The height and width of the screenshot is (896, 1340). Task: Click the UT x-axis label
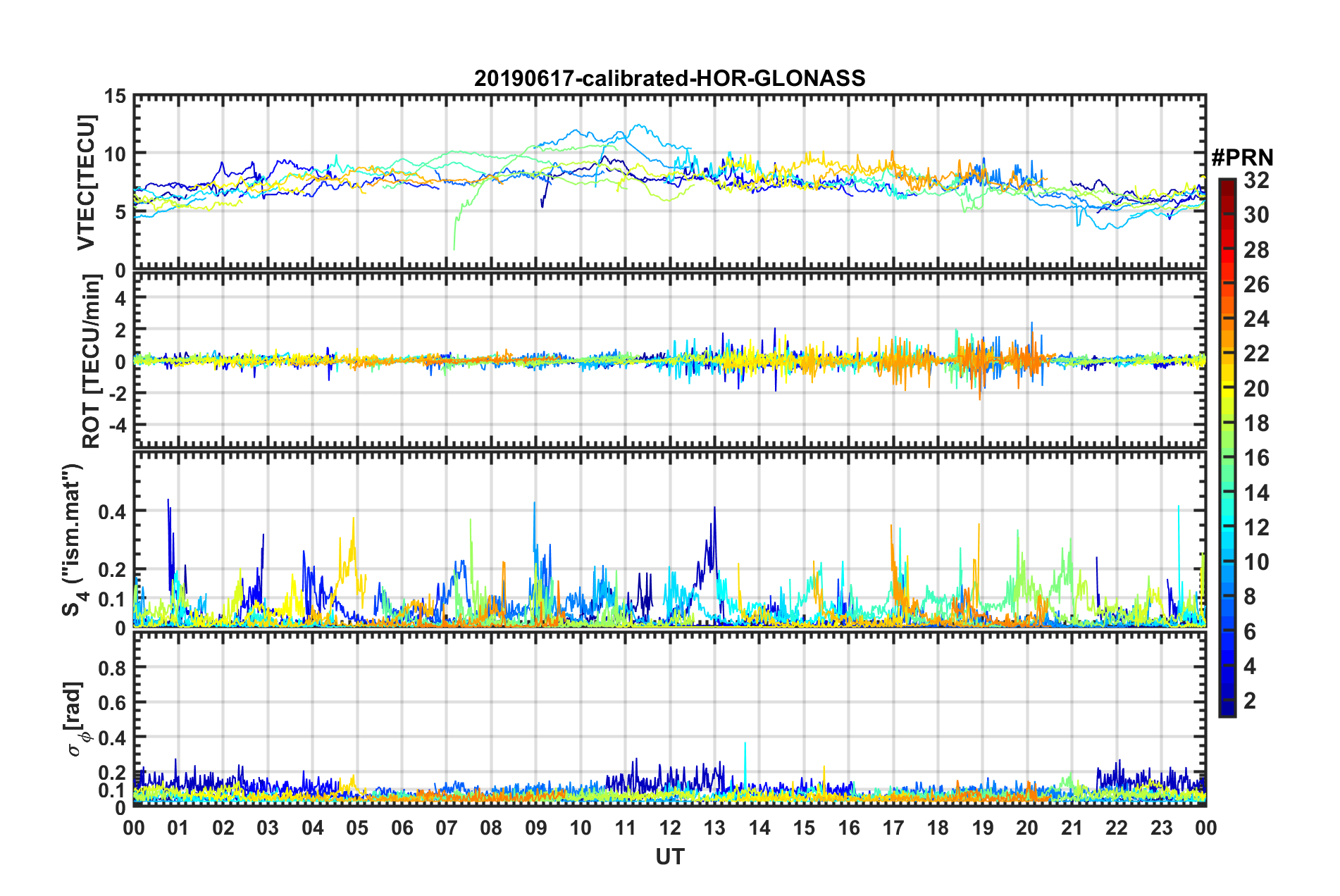[670, 856]
